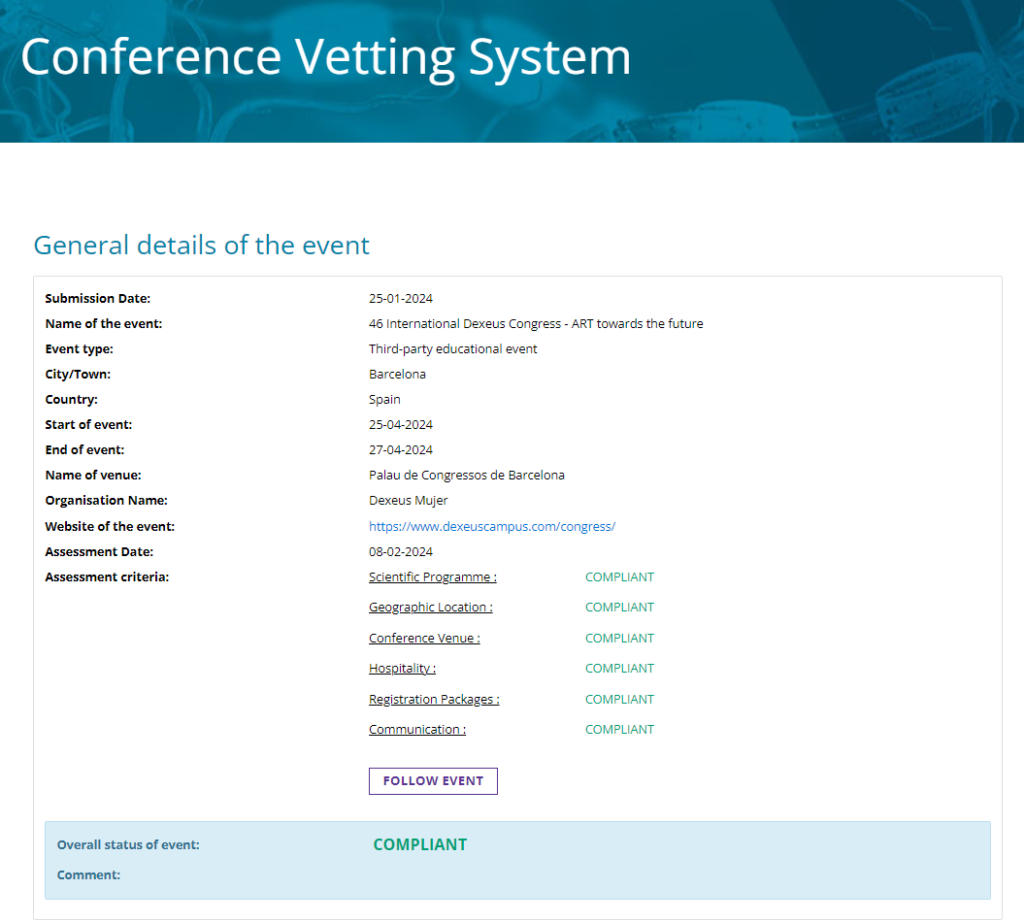
Task: Open the Geographic Location criteria link
Action: [430, 607]
